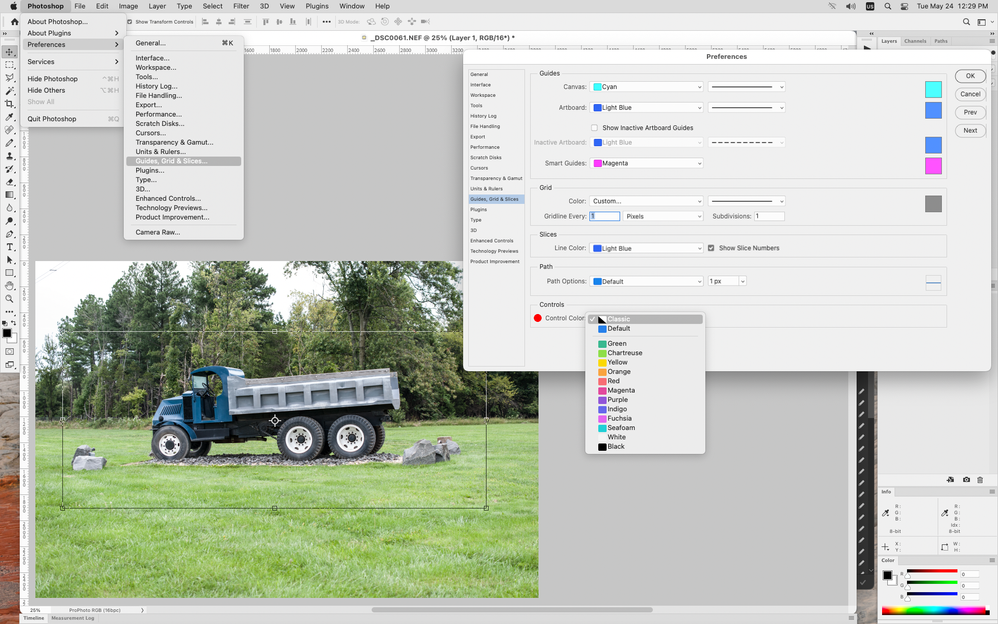
Task: Click the Cancel button
Action: (x=969, y=94)
